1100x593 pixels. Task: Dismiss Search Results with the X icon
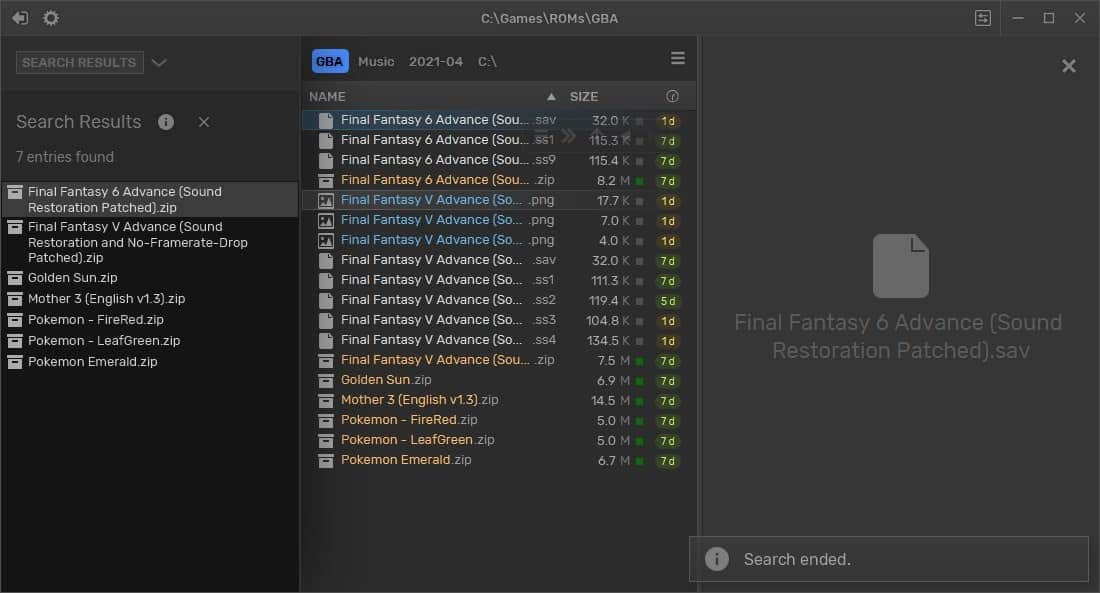coord(204,122)
